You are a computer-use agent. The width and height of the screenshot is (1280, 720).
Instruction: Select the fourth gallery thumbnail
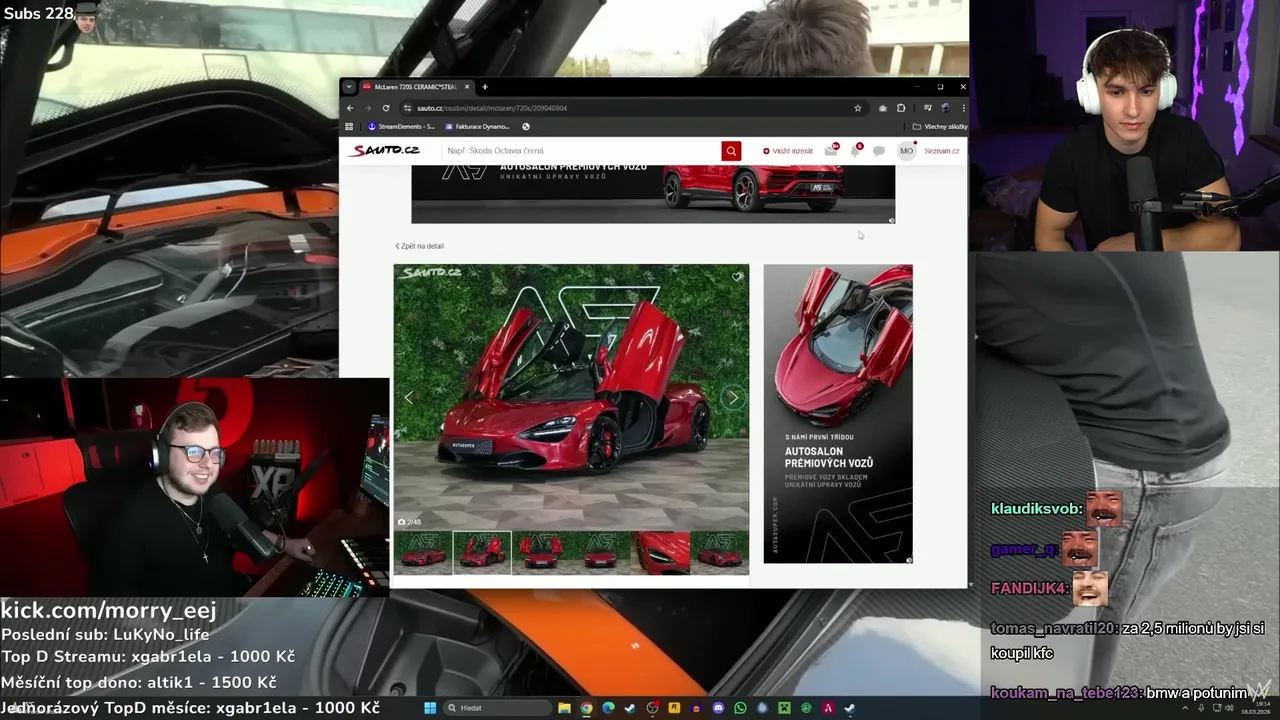pos(601,552)
